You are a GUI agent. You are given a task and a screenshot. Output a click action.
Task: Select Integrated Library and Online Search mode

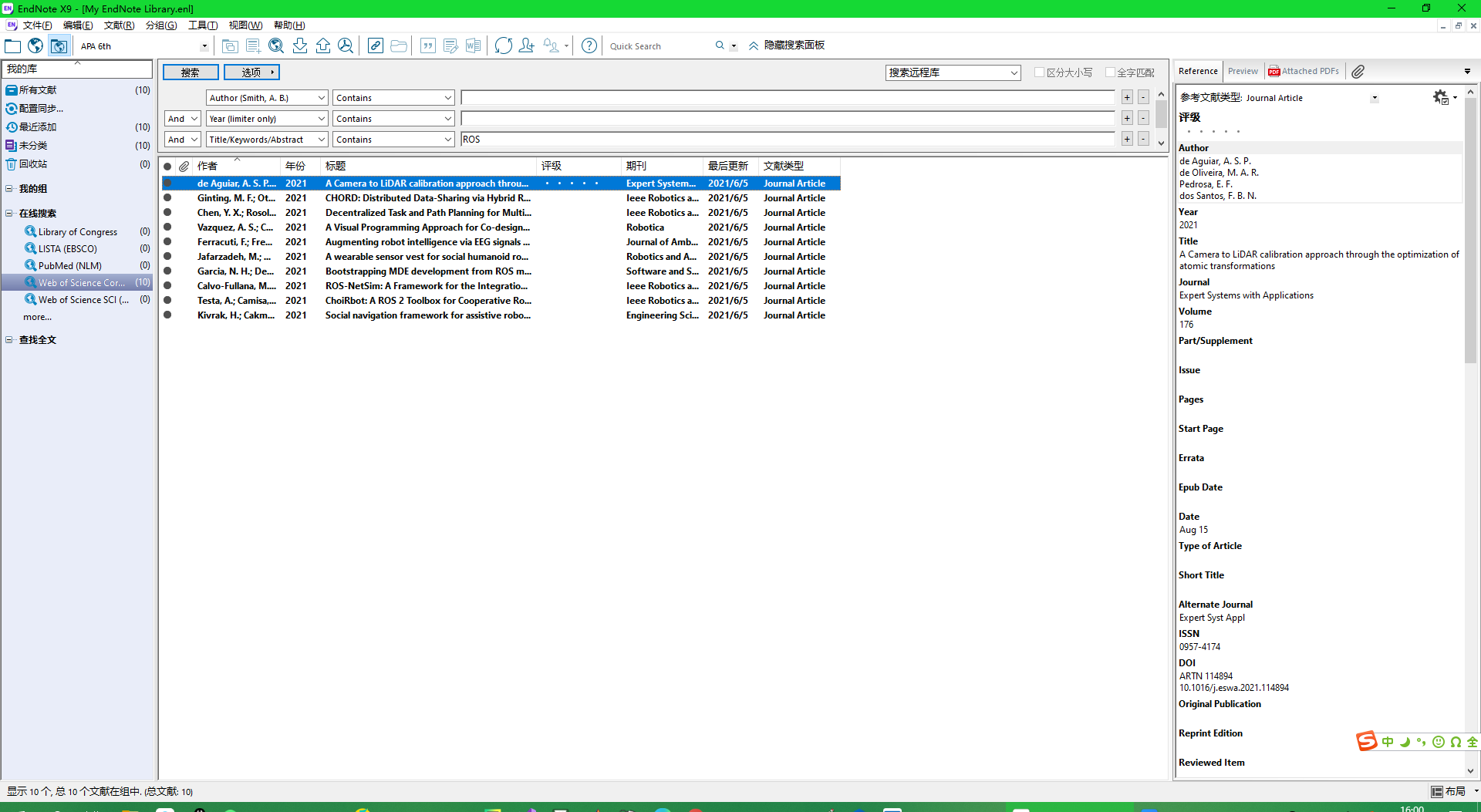[59, 46]
